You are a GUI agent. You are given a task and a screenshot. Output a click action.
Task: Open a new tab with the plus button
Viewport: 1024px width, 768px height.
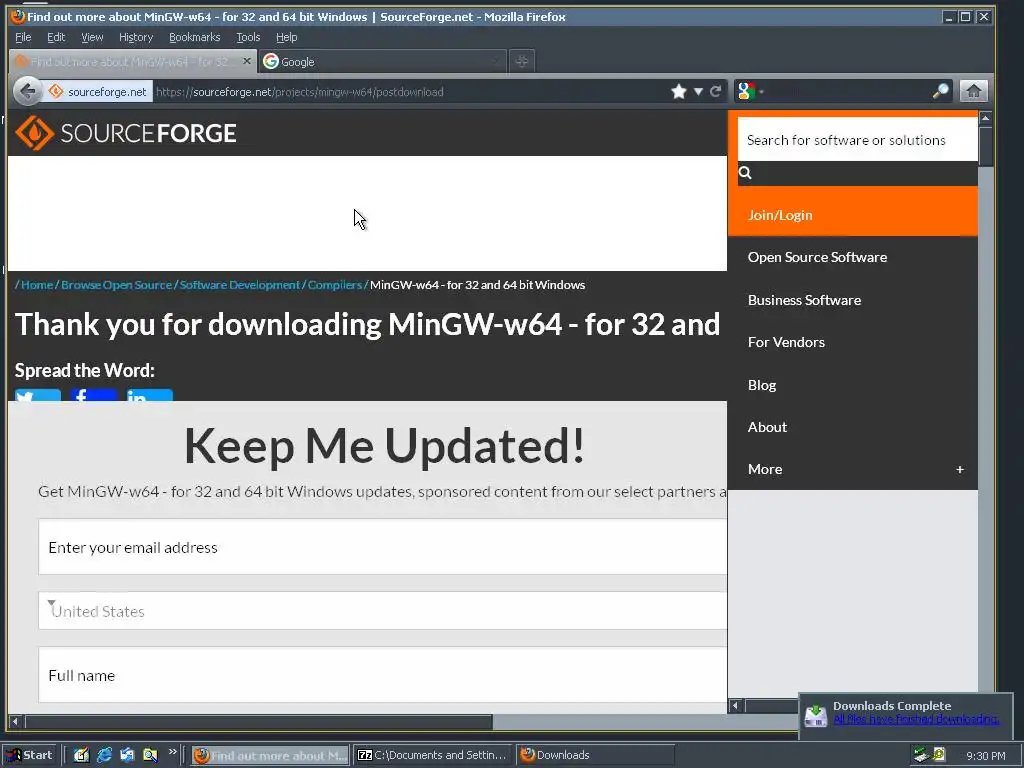click(521, 61)
